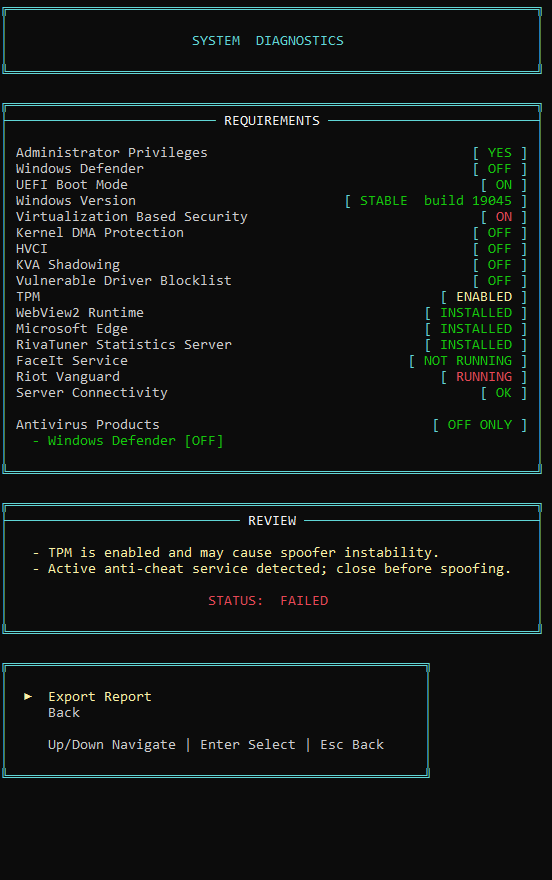Click the arrow cursor beside Export Report
Viewport: 552px width, 880px height.
[x=28, y=696]
